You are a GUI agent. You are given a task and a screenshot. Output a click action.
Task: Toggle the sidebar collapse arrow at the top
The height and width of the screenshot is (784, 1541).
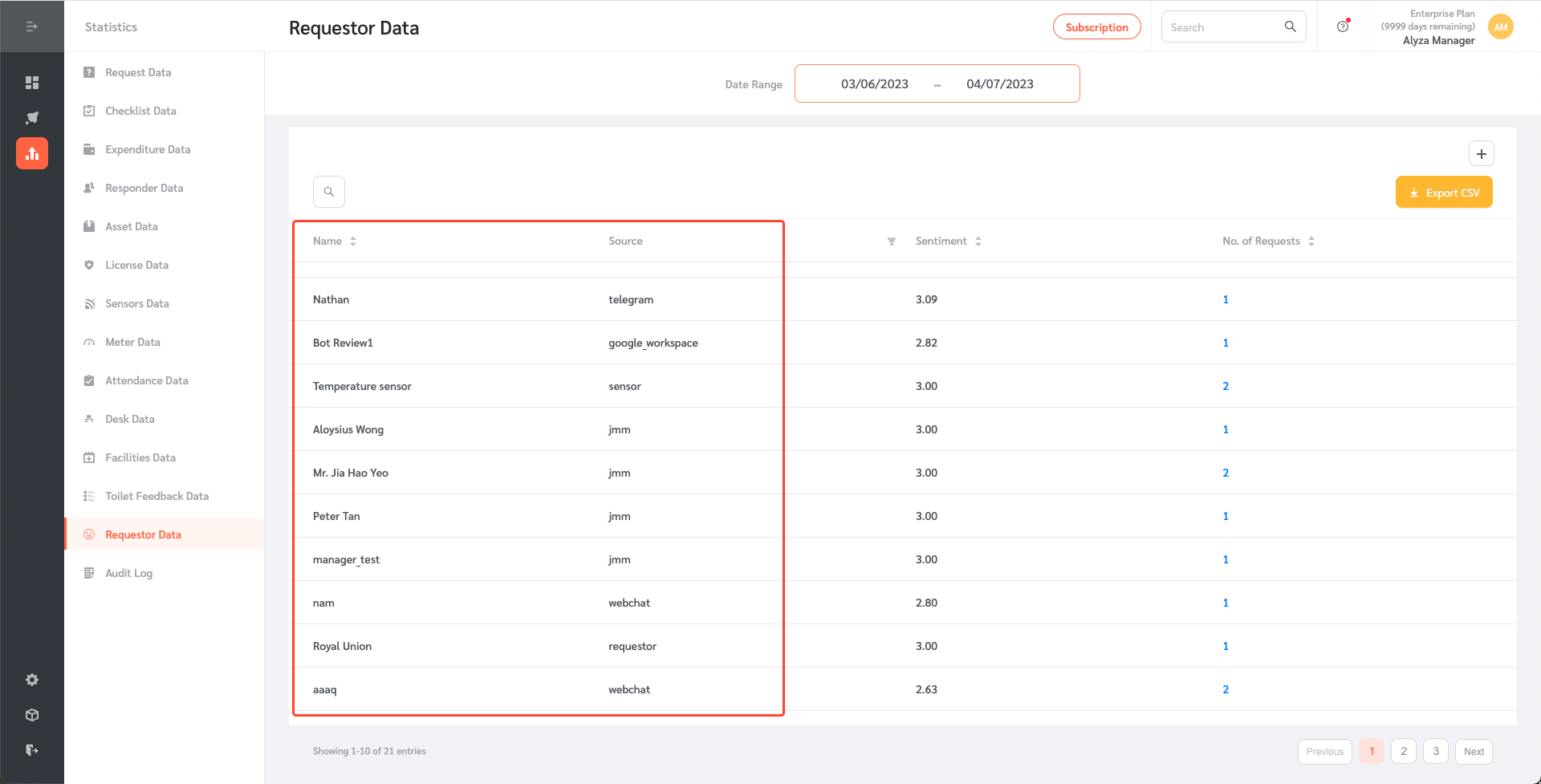tap(32, 26)
